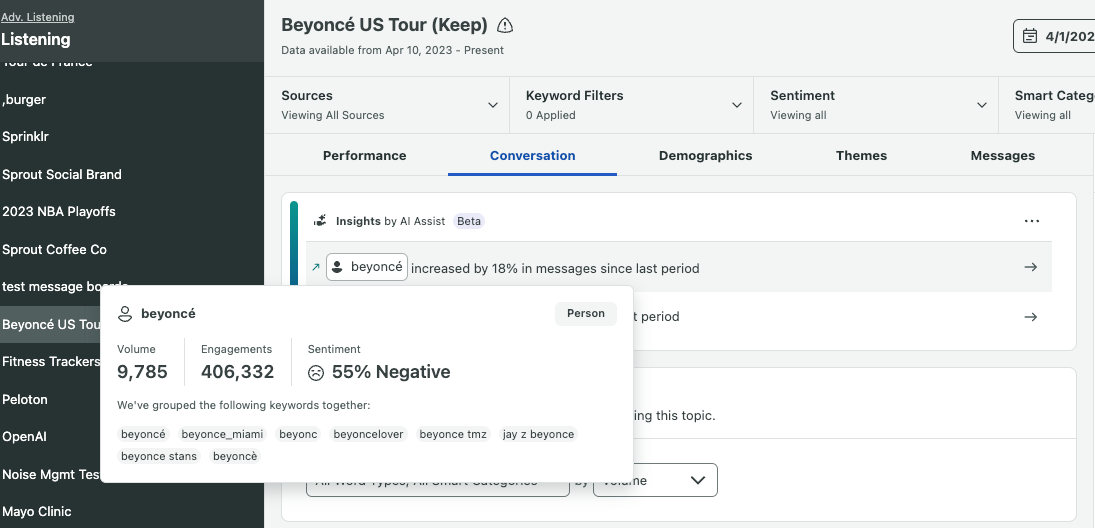Open the Insights three-dot options menu

[1031, 221]
